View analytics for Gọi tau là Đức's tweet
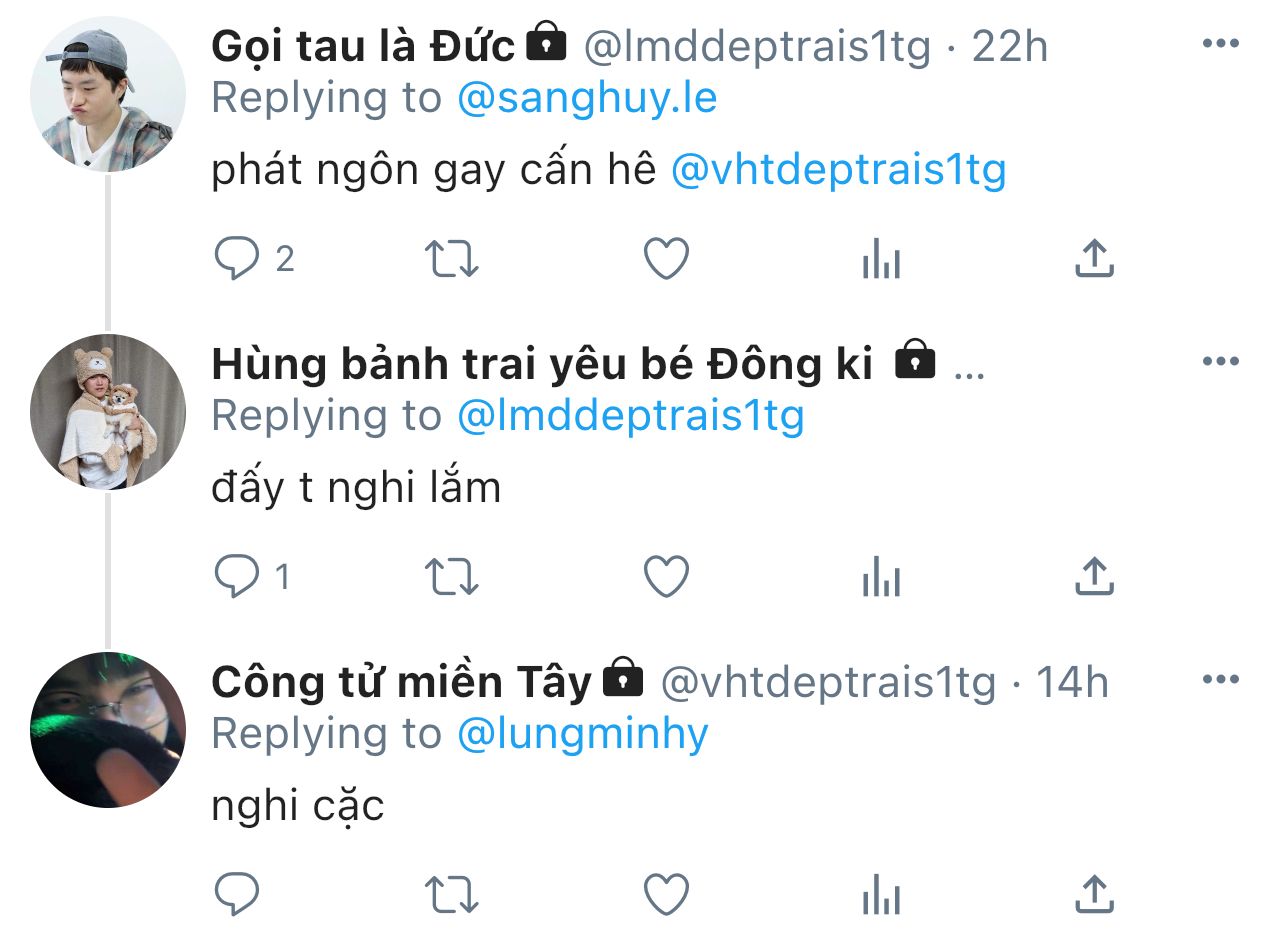The height and width of the screenshot is (932, 1284). (x=881, y=259)
